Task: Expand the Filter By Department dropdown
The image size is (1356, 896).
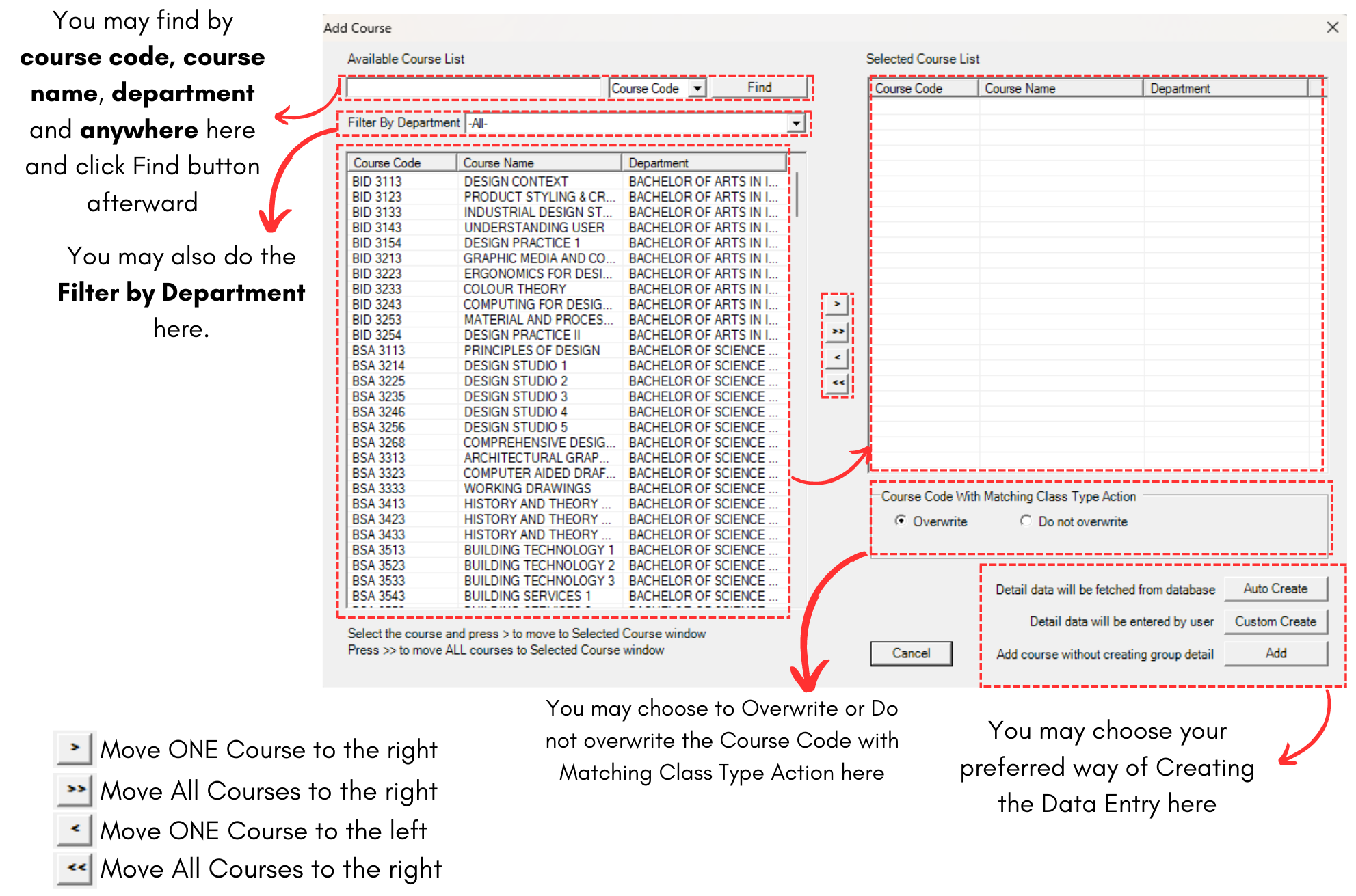Action: 795,123
